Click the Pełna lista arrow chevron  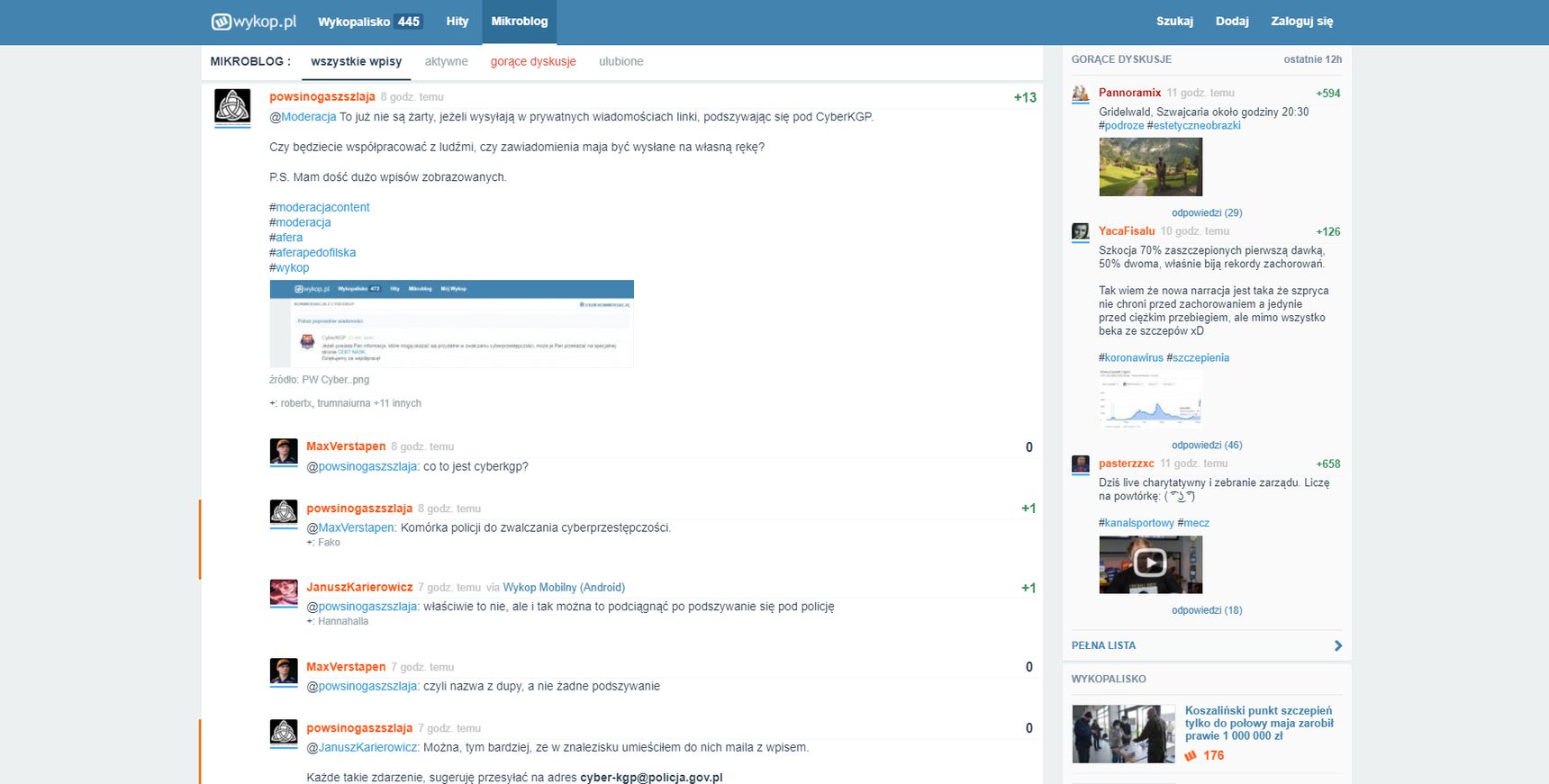coord(1337,645)
